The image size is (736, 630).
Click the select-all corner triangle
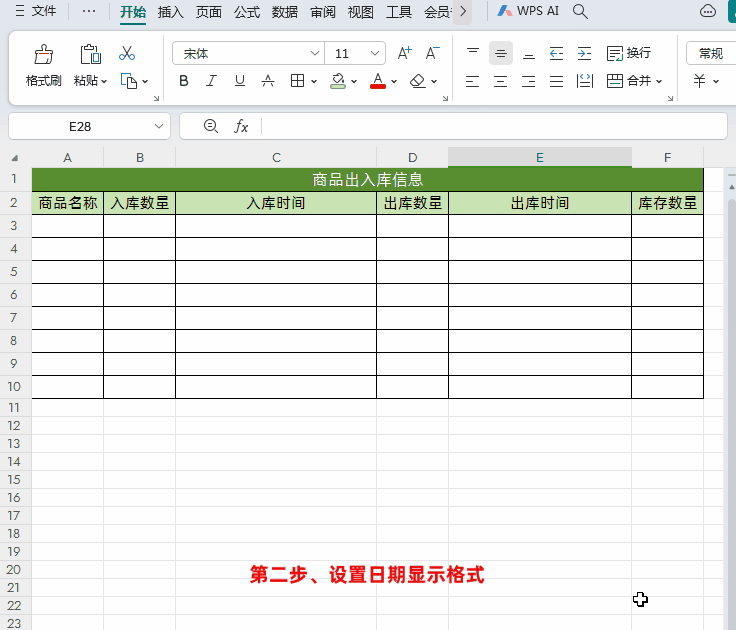coord(15,158)
